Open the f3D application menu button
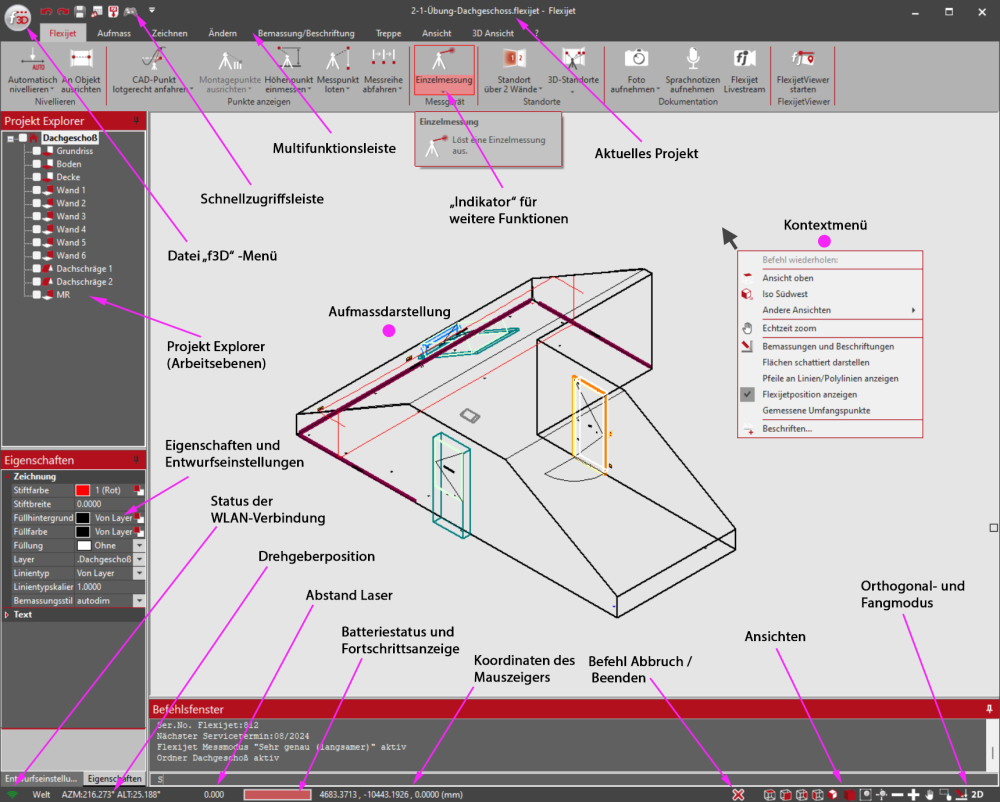The height and width of the screenshot is (802, 1000). 18,17
